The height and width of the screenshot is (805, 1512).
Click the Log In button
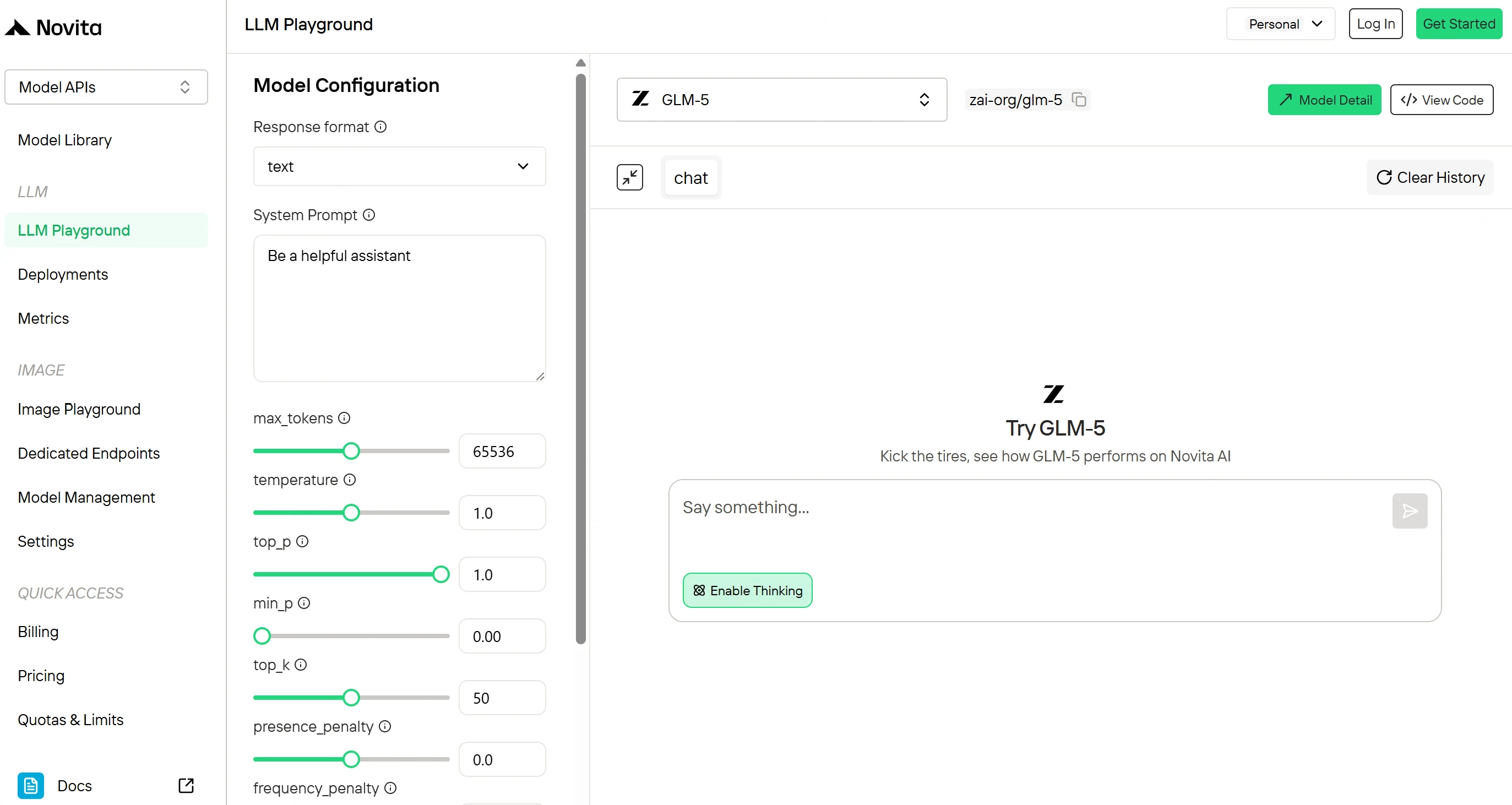point(1375,24)
